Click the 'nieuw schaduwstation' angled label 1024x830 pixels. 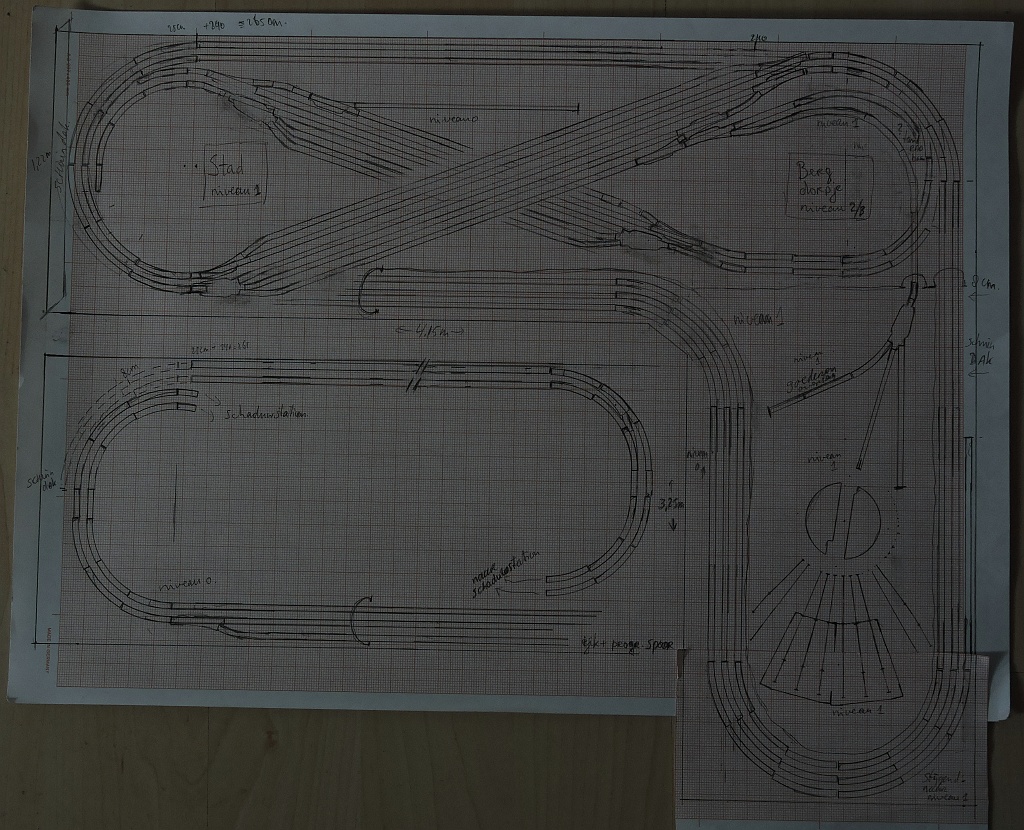507,574
